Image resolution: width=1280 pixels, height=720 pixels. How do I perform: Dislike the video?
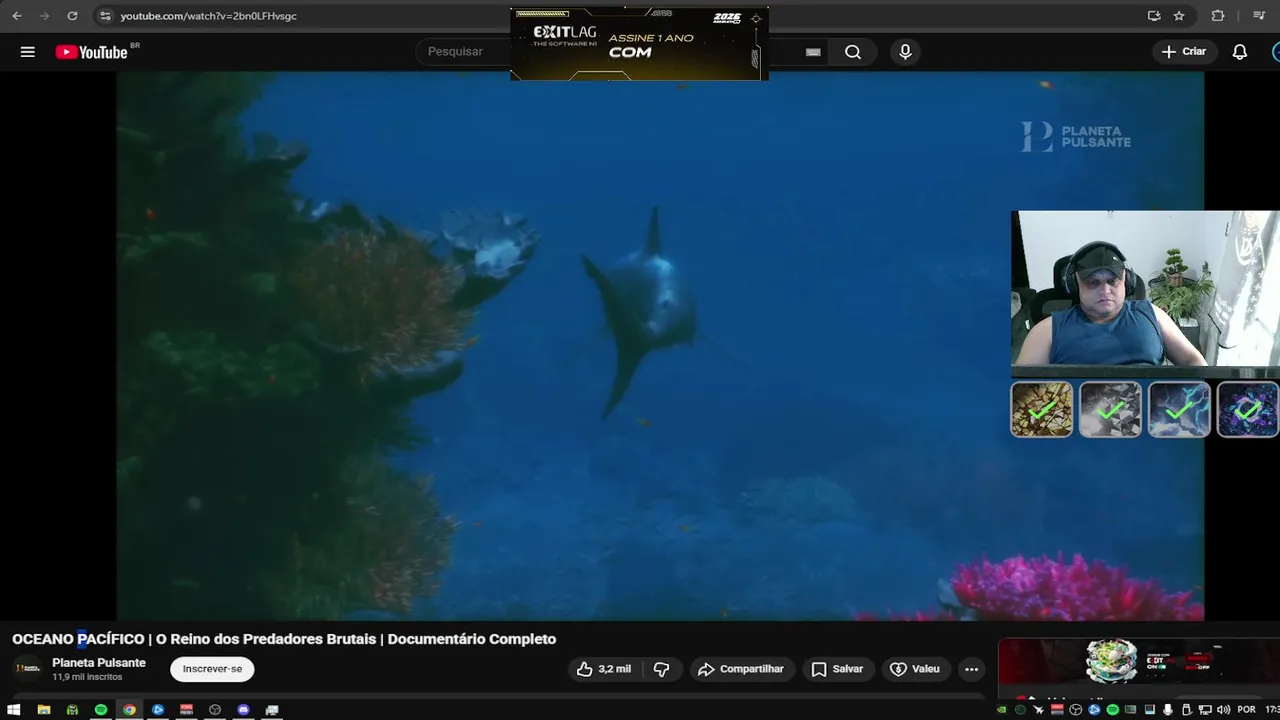tap(661, 669)
